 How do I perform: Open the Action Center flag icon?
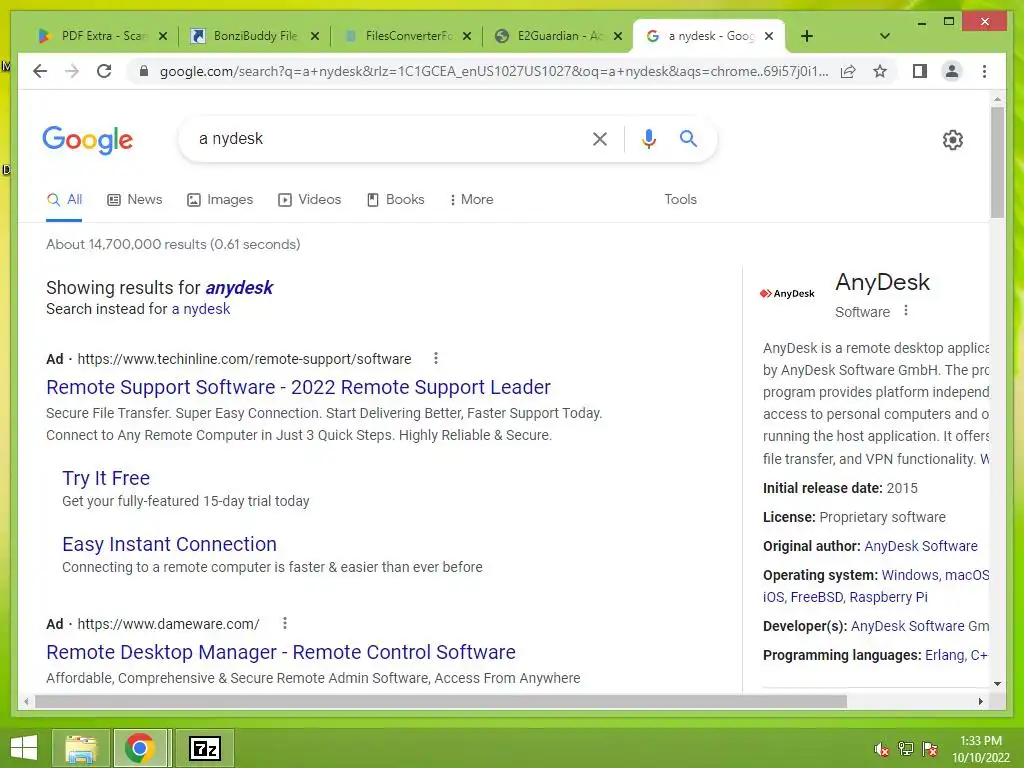[929, 749]
